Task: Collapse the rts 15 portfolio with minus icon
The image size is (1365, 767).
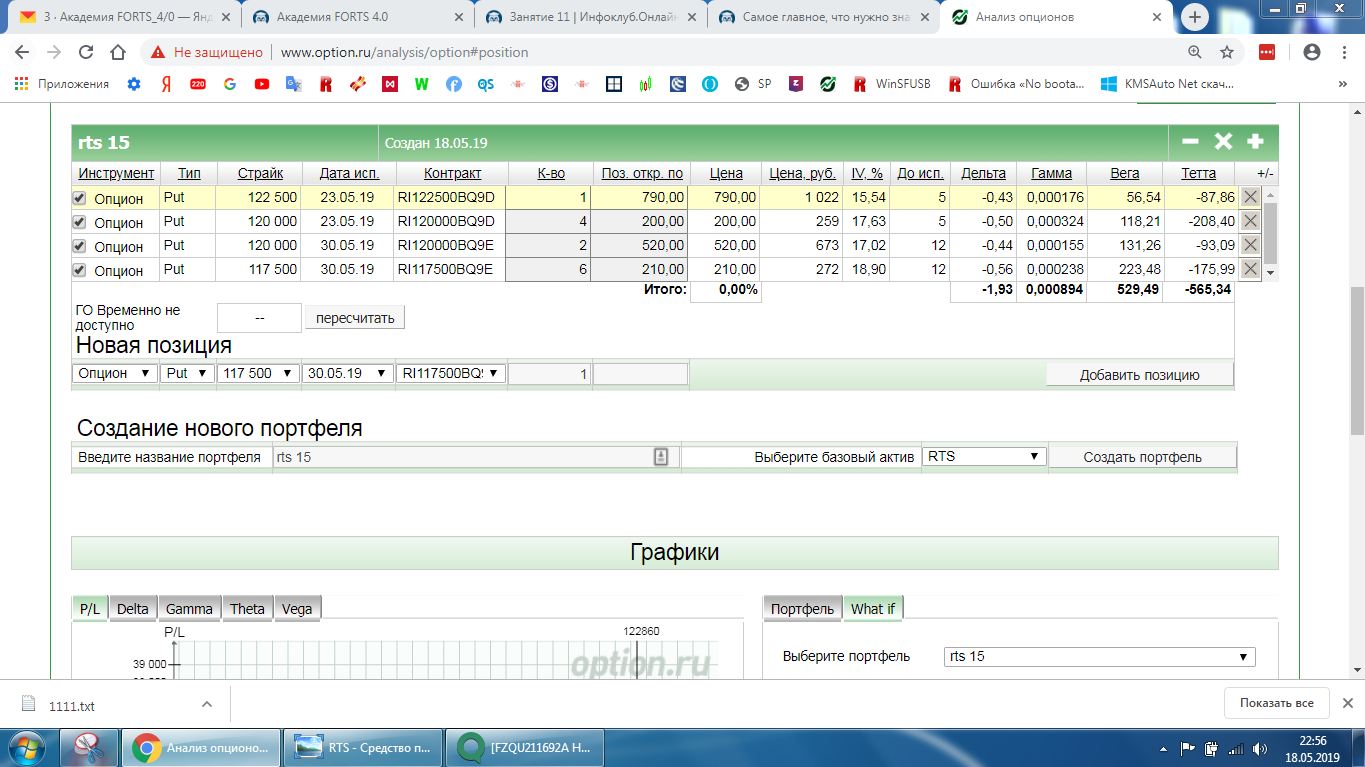Action: [x=1190, y=142]
